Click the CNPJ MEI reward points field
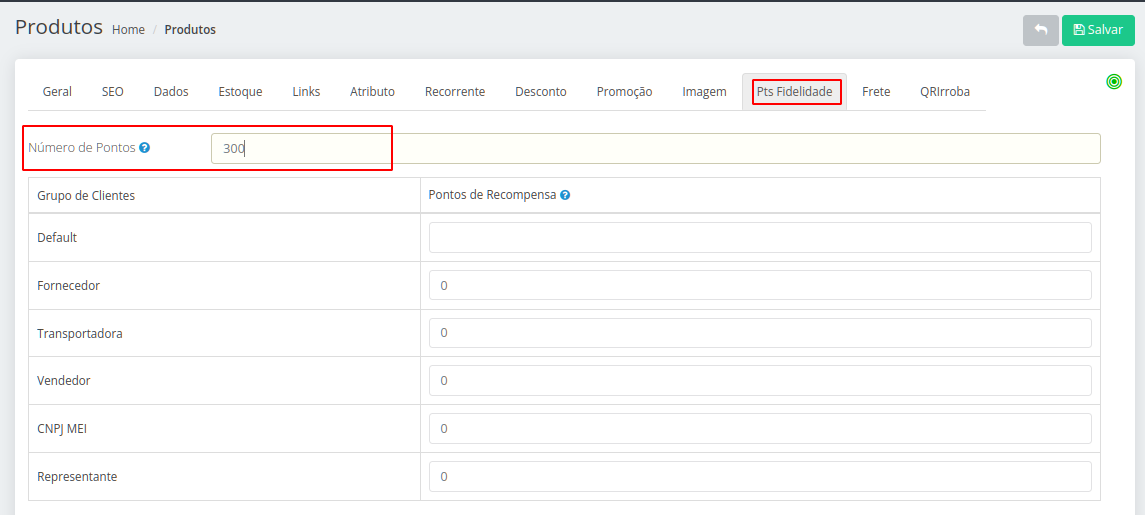Image resolution: width=1145 pixels, height=515 pixels. pos(760,429)
